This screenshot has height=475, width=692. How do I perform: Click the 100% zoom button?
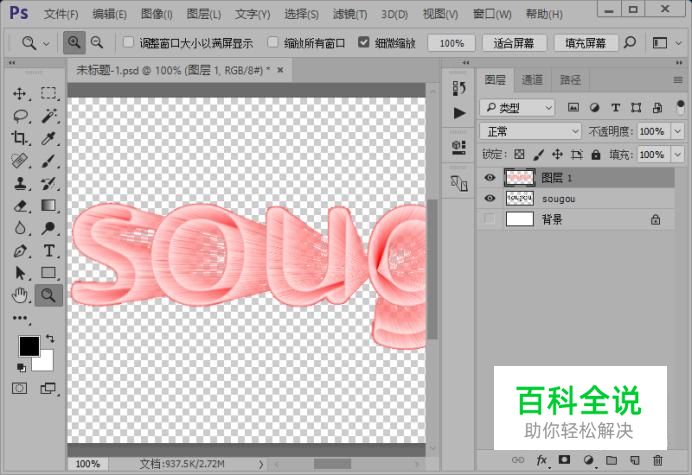[451, 43]
